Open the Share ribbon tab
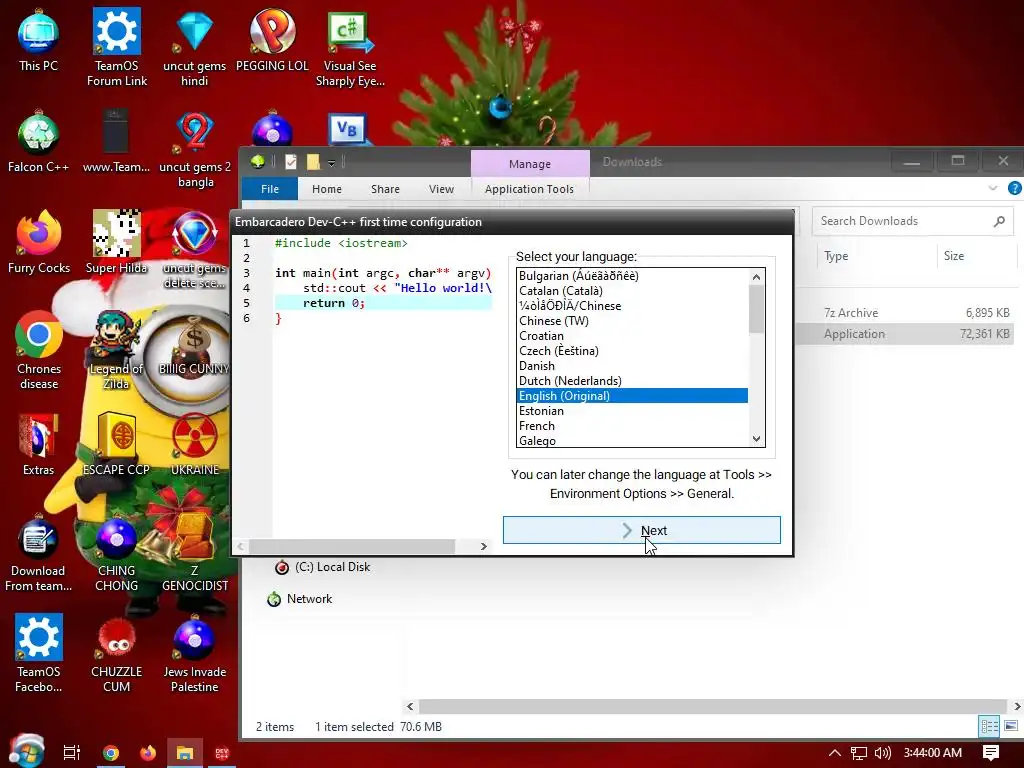 [x=385, y=189]
